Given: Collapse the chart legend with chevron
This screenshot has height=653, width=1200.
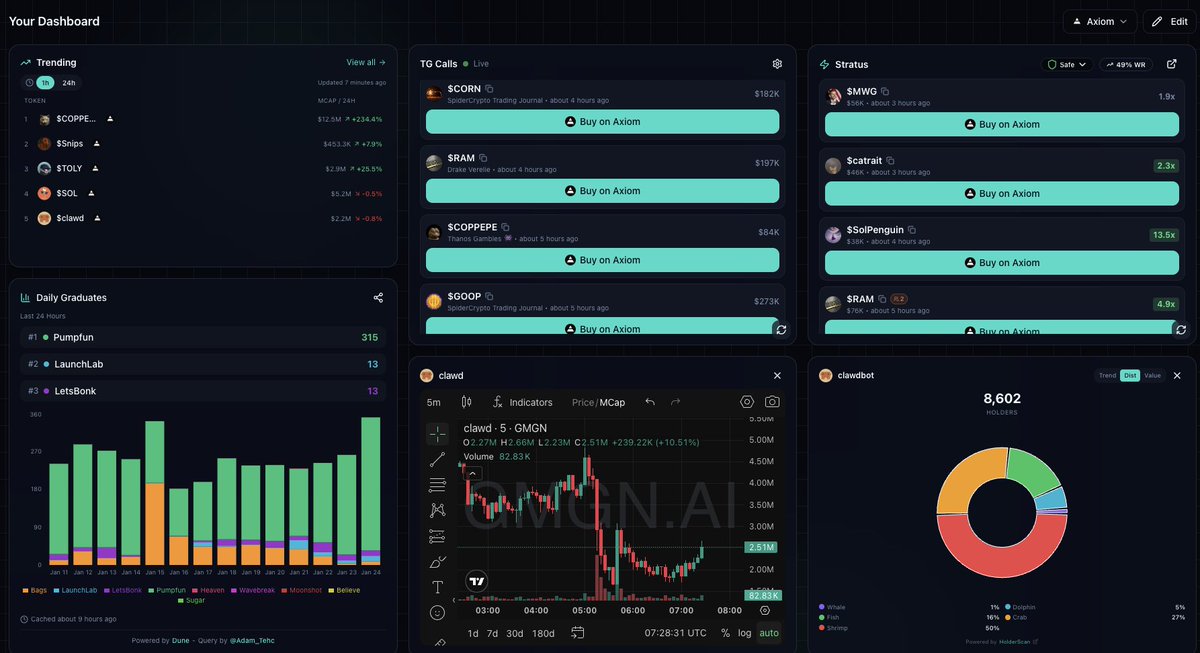Looking at the screenshot, I should pyautogui.click(x=474, y=473).
